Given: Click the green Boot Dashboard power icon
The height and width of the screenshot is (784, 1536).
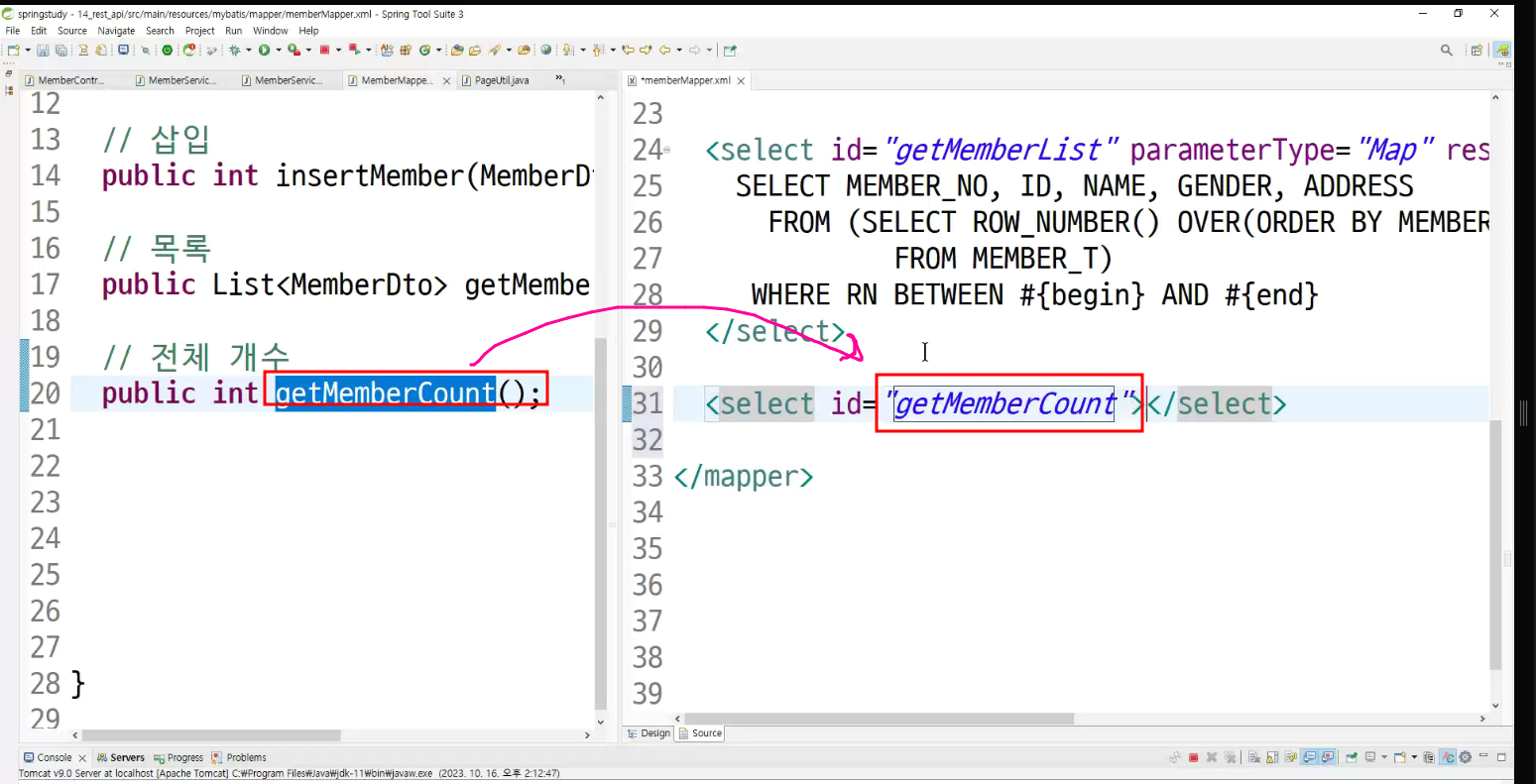Looking at the screenshot, I should 167,50.
